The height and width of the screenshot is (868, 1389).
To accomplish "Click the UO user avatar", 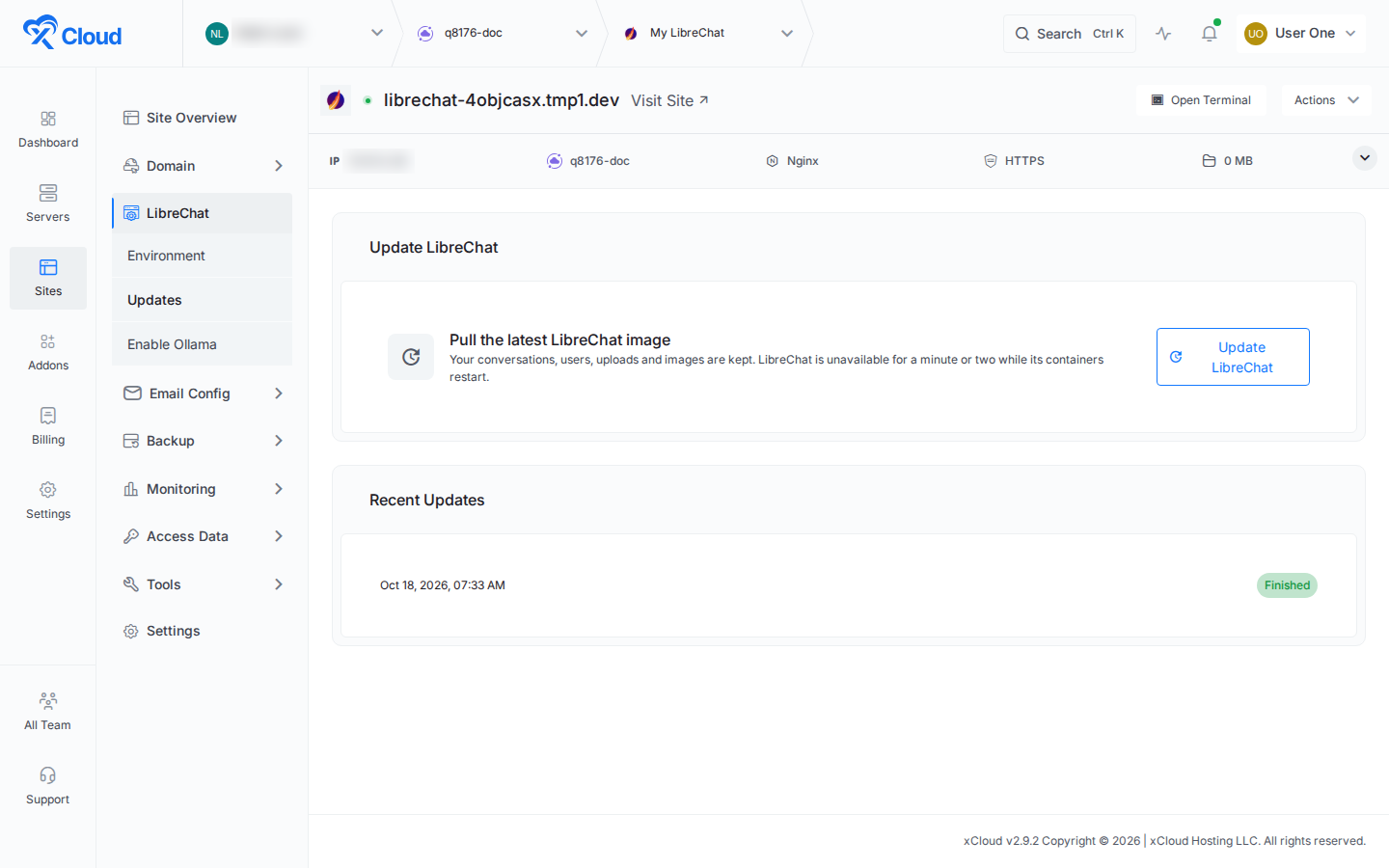I will click(x=1255, y=34).
